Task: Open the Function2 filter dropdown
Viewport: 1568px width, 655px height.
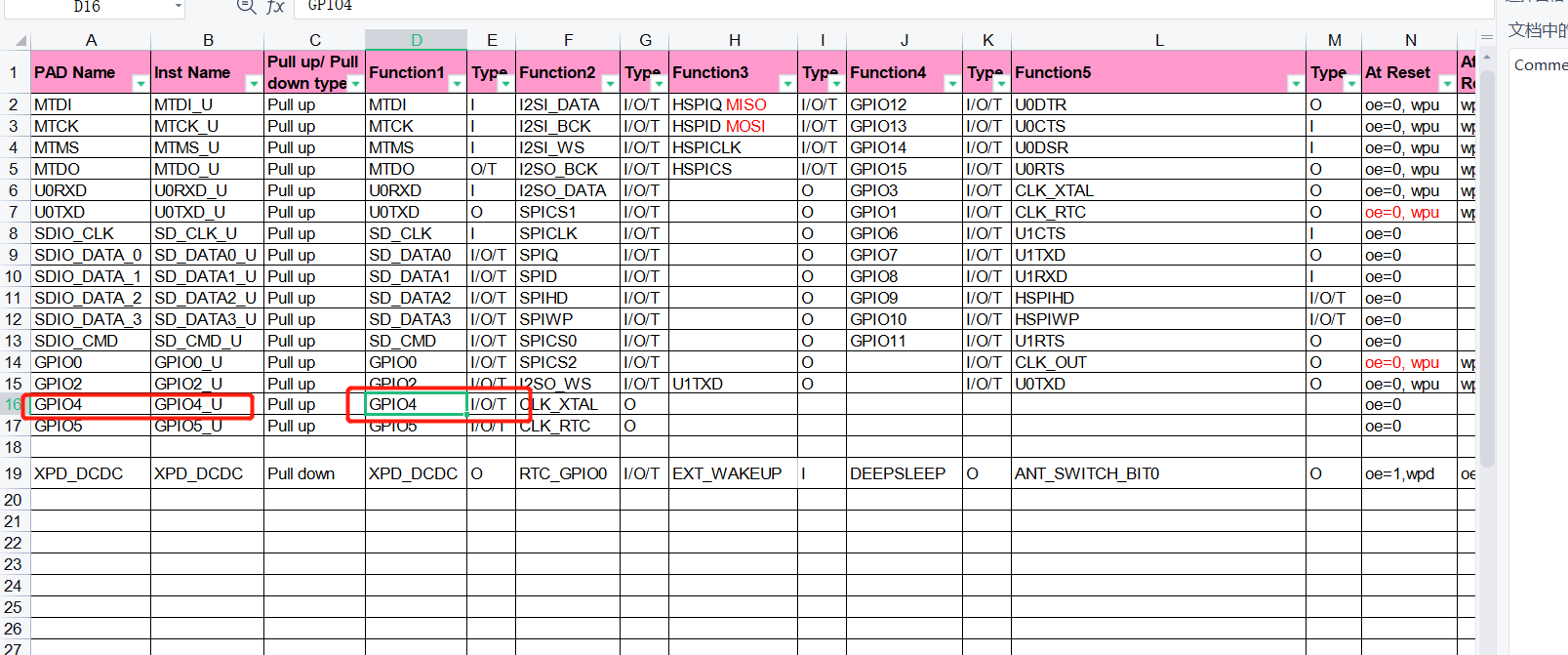Action: [x=610, y=84]
